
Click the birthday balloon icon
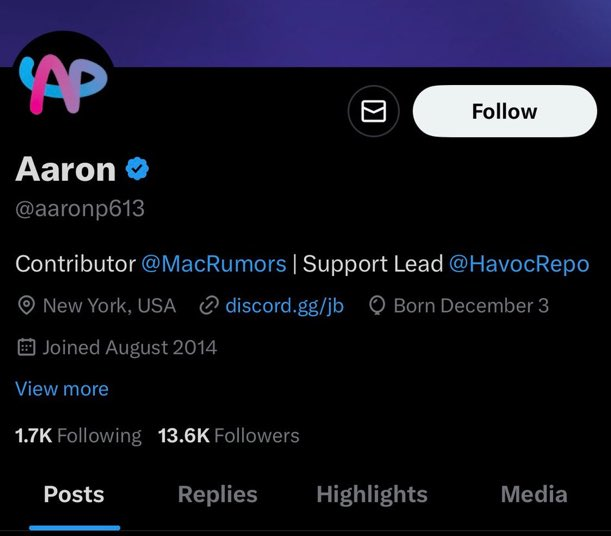pyautogui.click(x=377, y=305)
